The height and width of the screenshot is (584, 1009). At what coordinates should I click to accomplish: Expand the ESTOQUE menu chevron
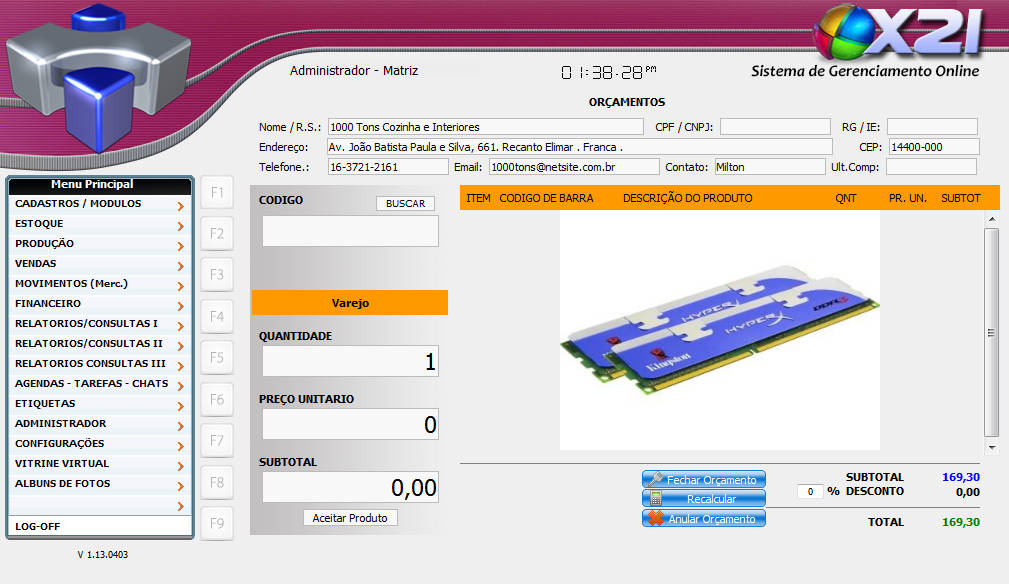click(x=180, y=226)
